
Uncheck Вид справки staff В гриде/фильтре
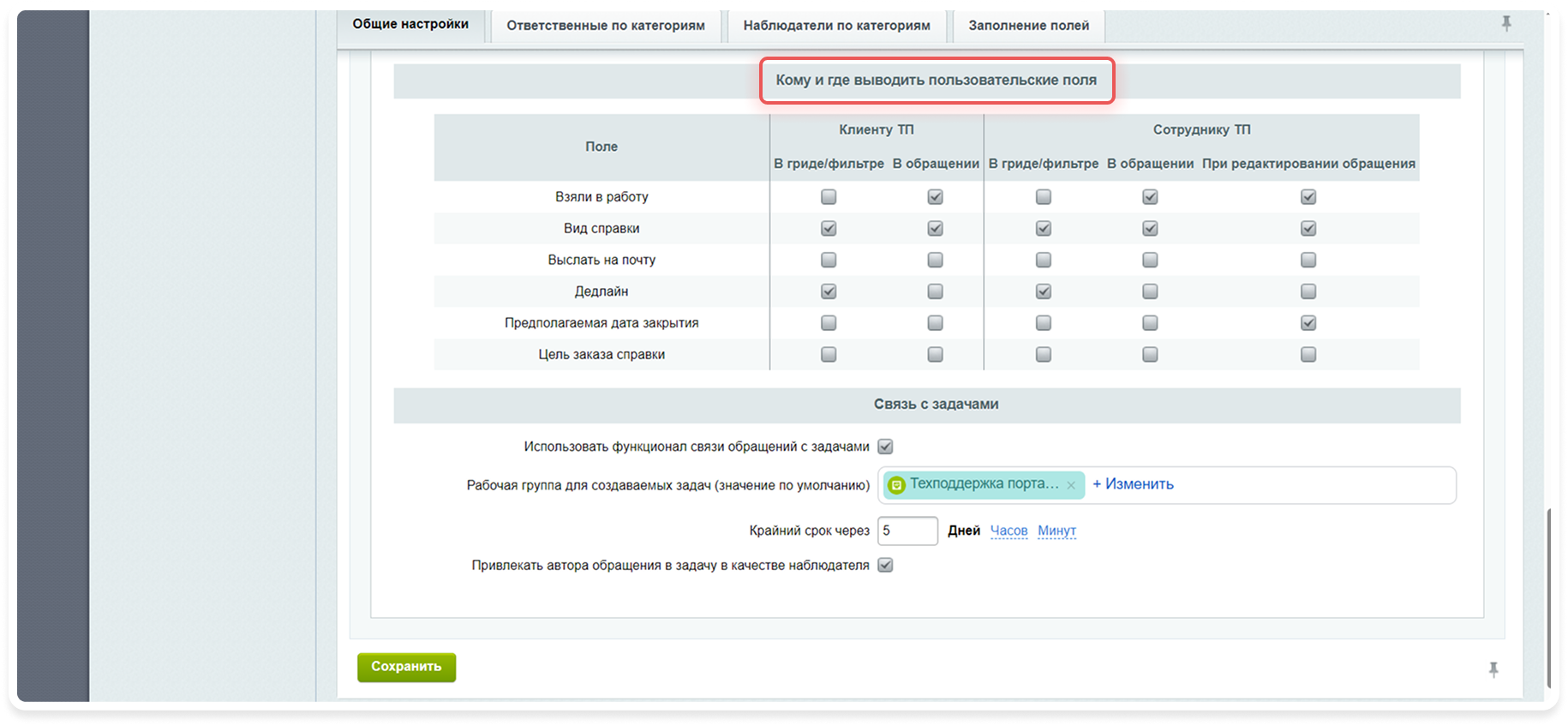[1043, 229]
